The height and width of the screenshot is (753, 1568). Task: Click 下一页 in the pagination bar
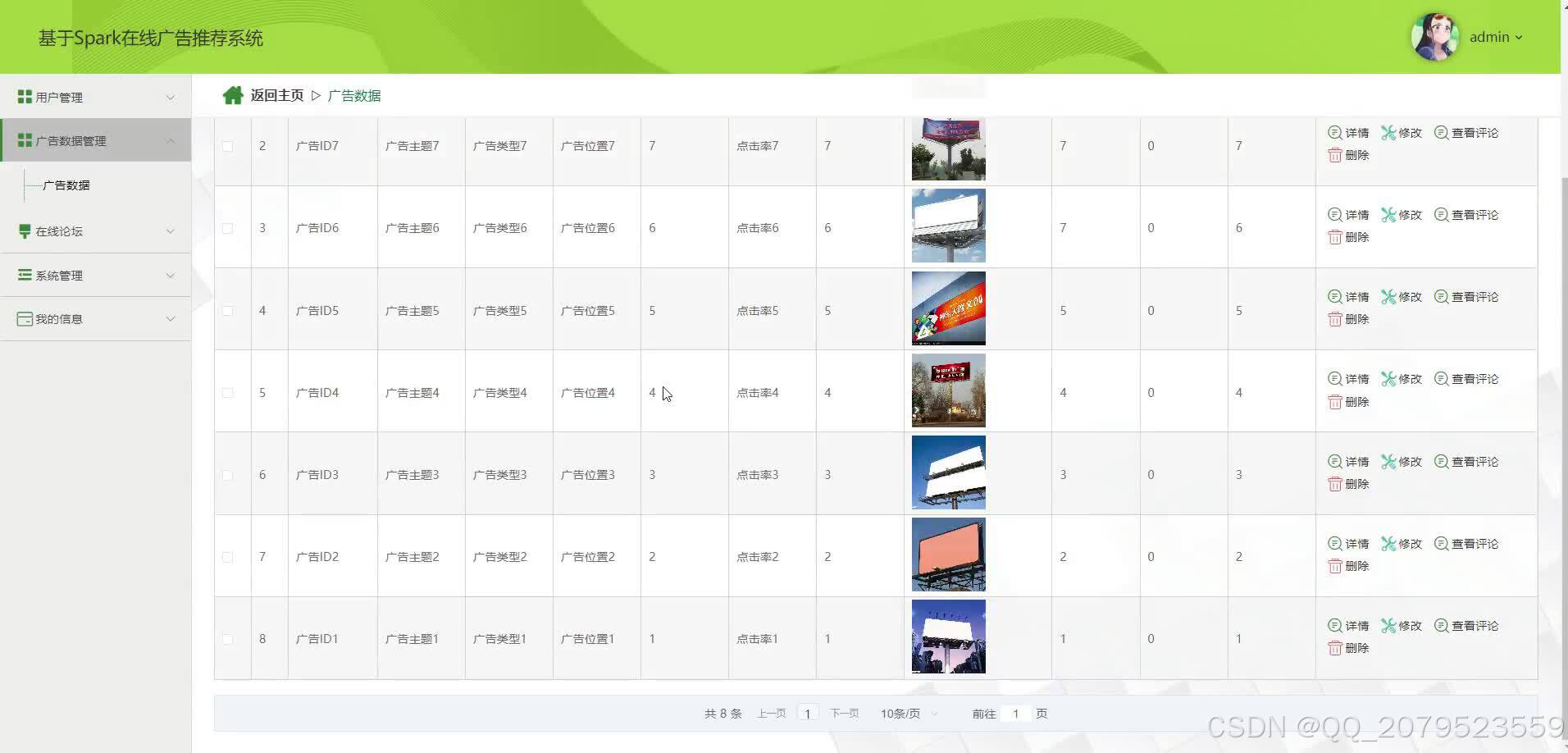845,713
